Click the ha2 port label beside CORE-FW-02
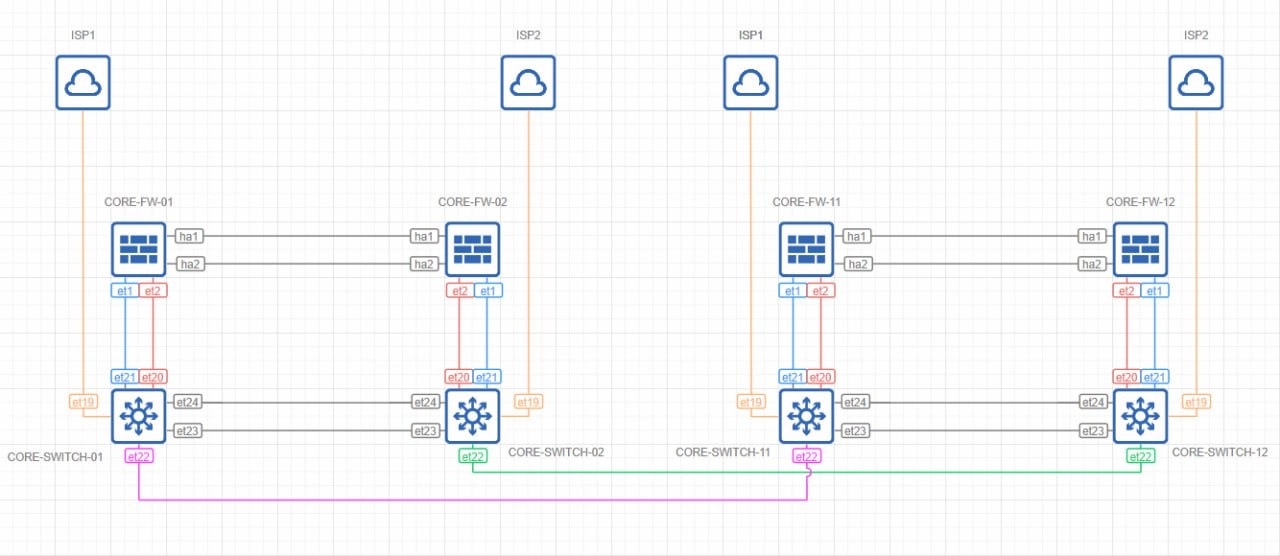Viewport: 1280px width, 556px height. [x=424, y=264]
